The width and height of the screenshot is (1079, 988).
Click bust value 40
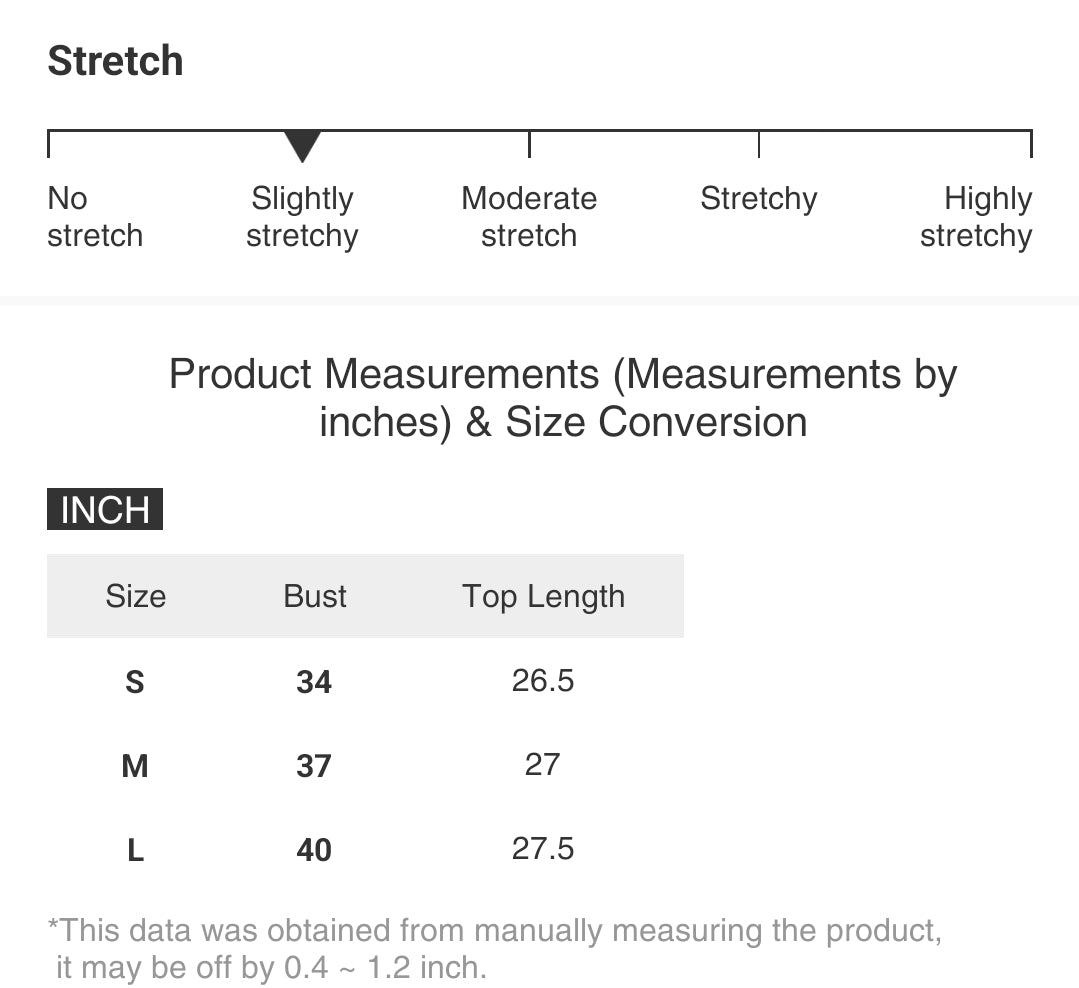314,850
